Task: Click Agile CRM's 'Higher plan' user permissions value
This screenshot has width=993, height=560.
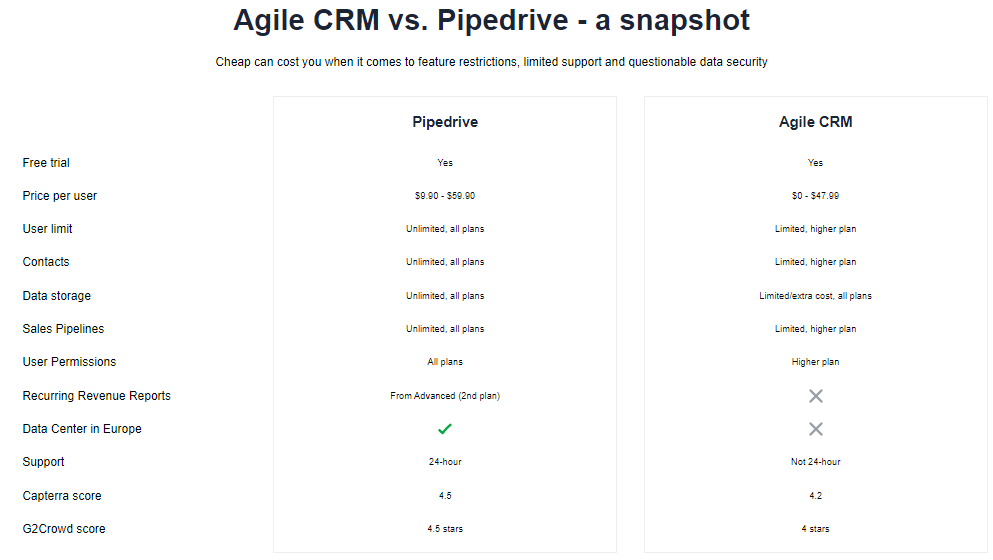Action: click(816, 362)
